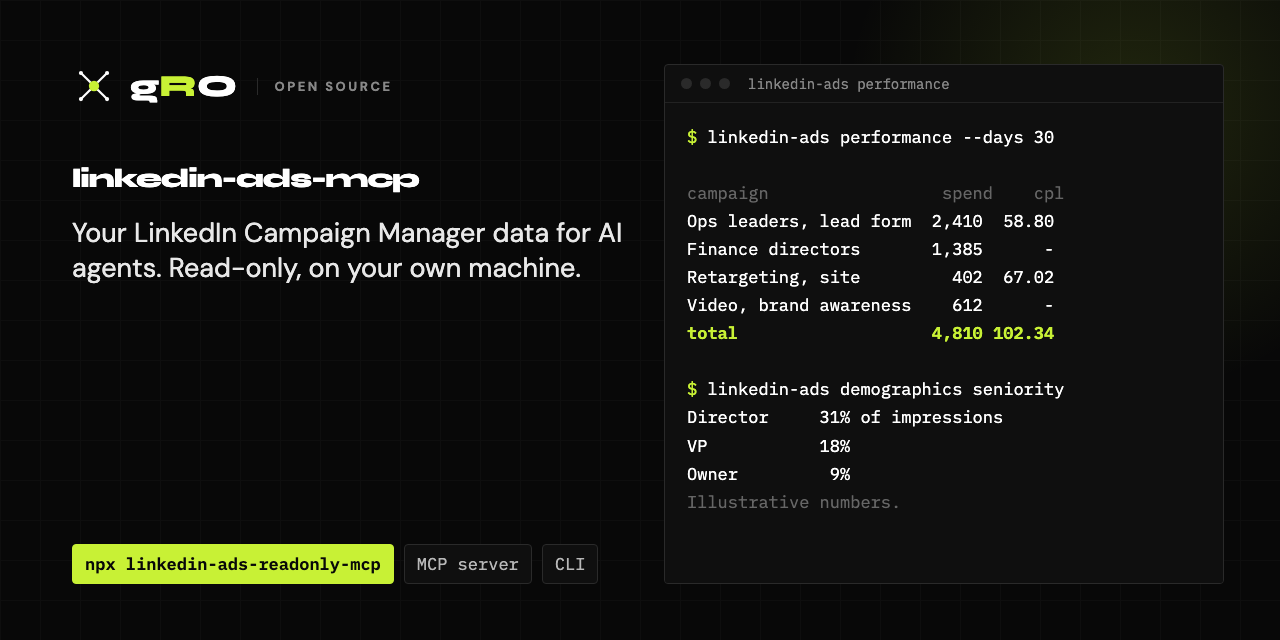Click the gRO wordmark
The width and height of the screenshot is (1280, 640).
[183, 87]
